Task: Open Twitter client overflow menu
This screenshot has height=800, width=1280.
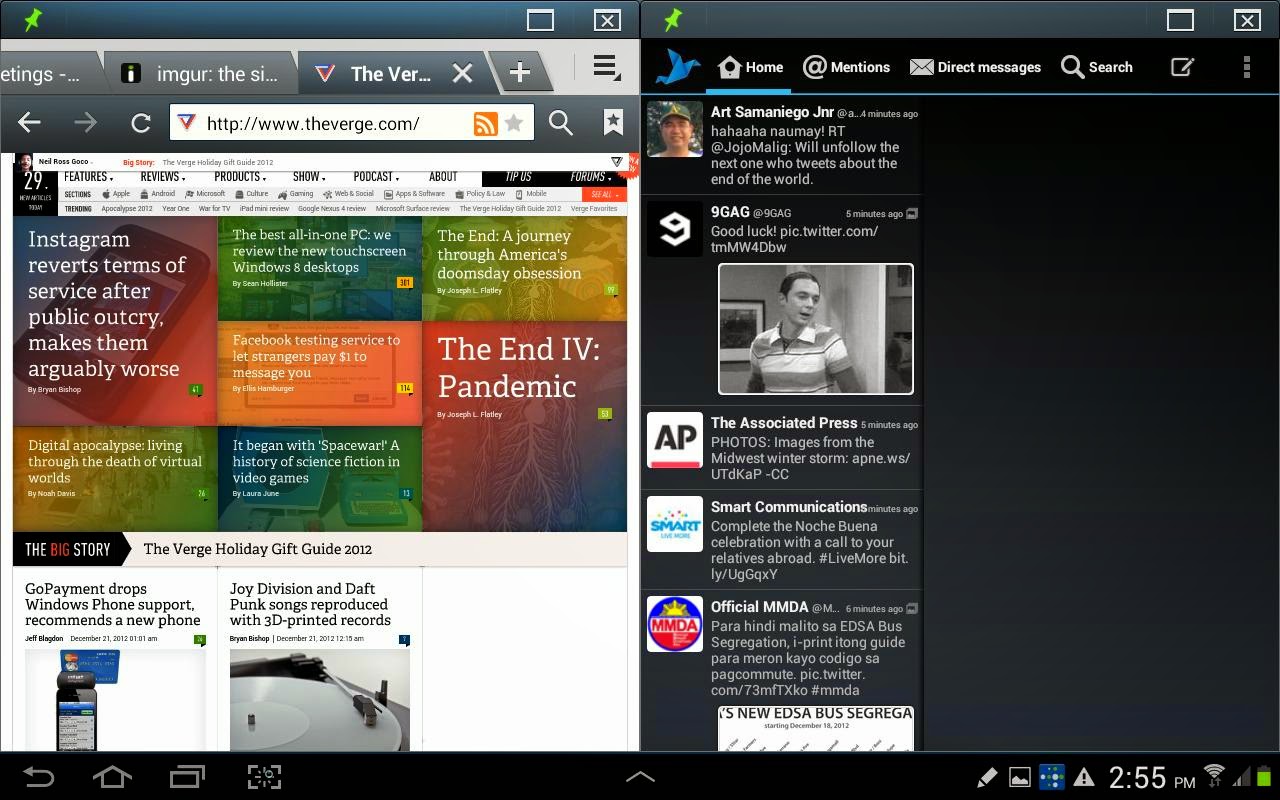Action: click(x=1246, y=67)
